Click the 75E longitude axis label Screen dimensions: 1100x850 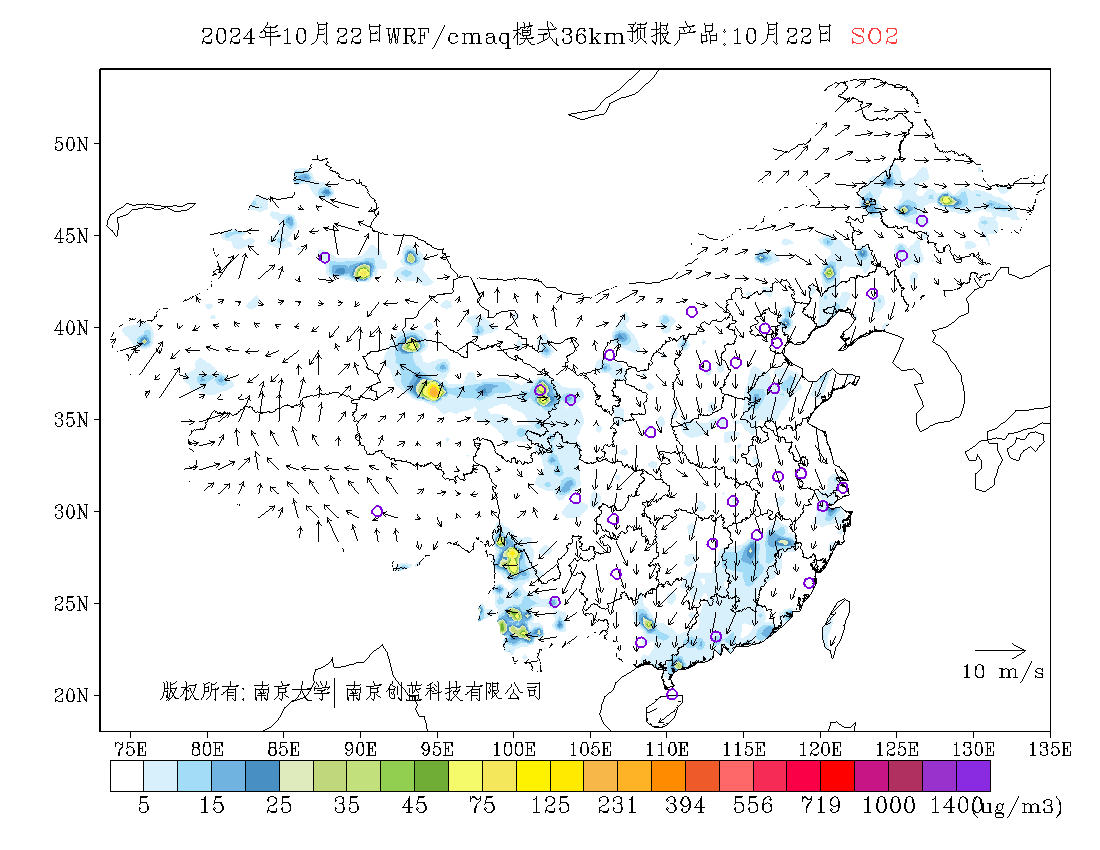[130, 749]
